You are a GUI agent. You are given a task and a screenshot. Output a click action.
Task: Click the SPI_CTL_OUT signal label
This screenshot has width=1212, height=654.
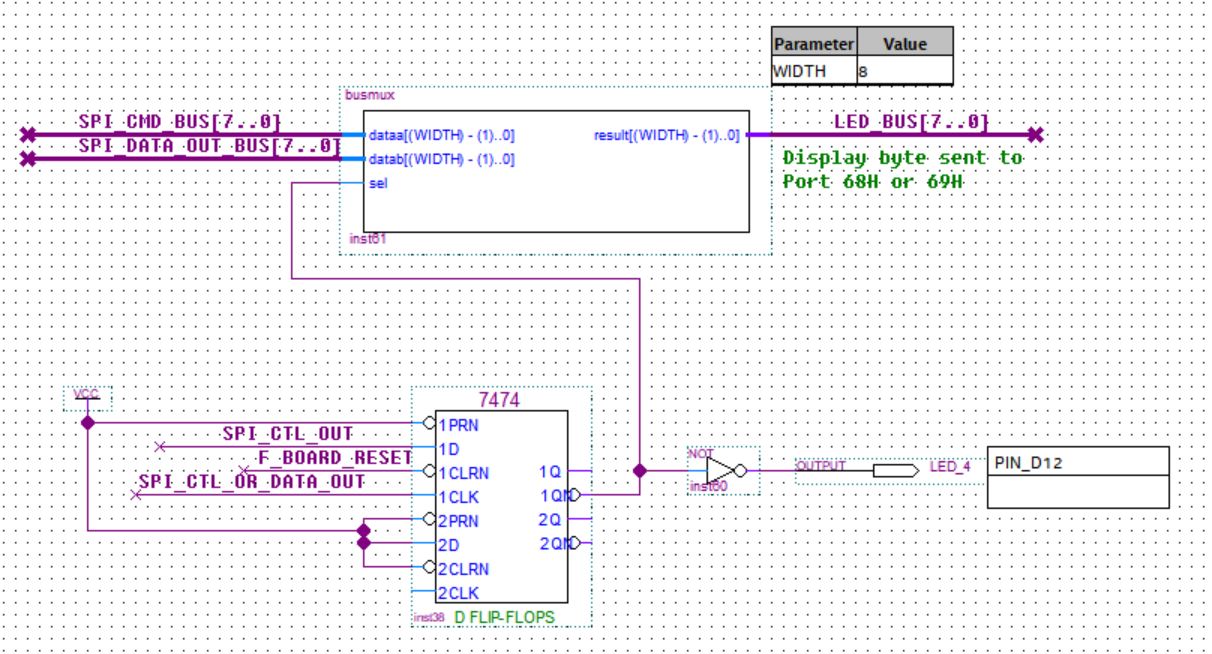tap(287, 434)
